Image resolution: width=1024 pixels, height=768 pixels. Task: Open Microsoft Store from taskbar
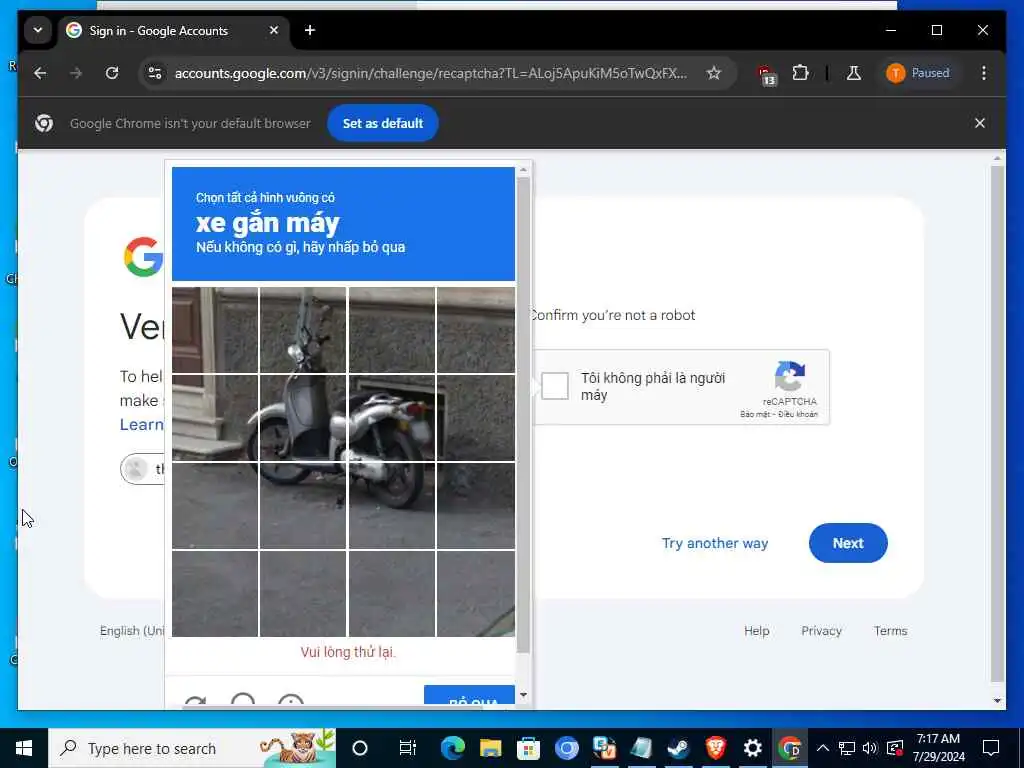528,748
